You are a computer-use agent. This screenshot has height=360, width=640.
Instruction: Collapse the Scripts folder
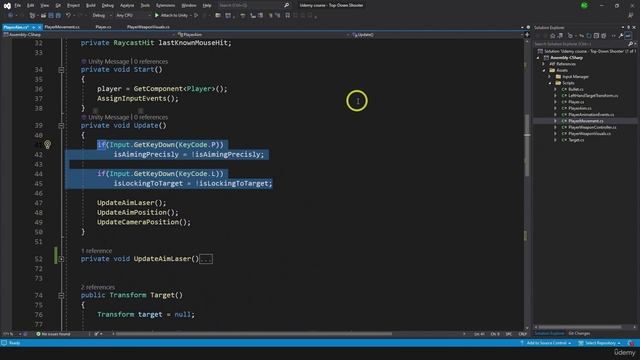(x=550, y=83)
